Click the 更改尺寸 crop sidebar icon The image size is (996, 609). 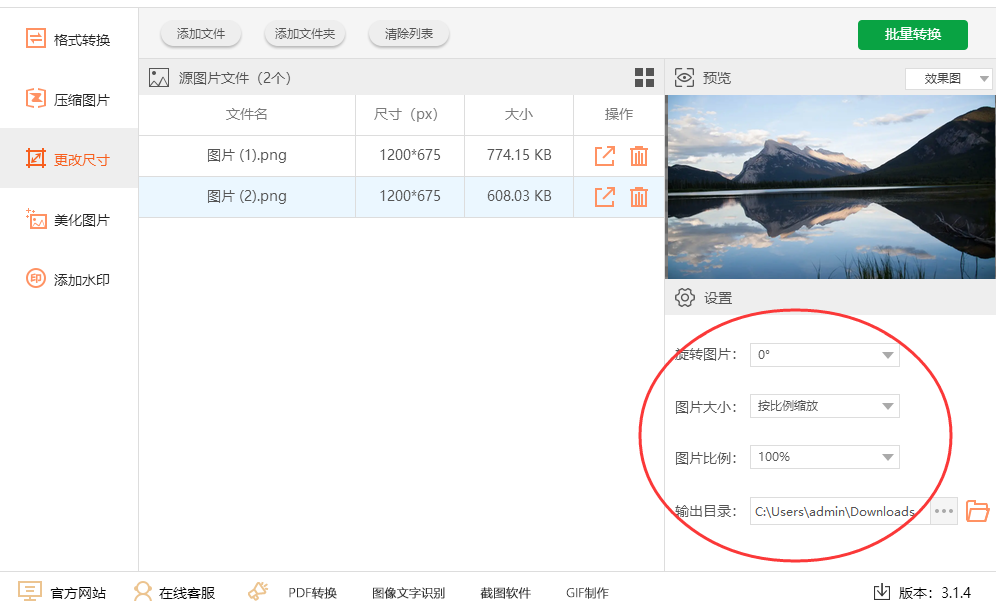click(36, 158)
